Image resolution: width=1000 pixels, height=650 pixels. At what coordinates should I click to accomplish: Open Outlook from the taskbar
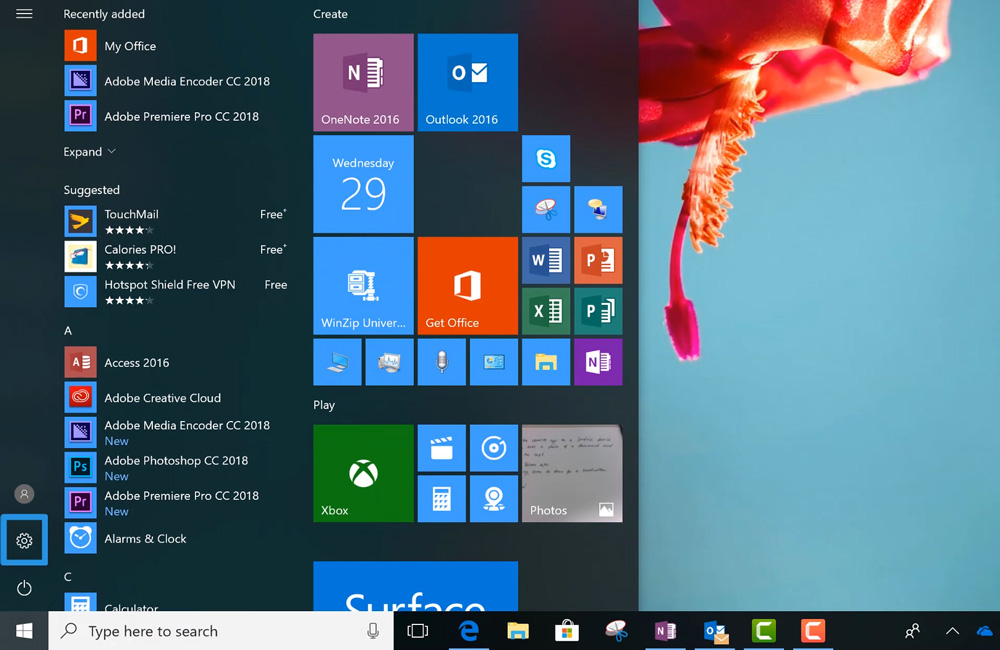715,631
